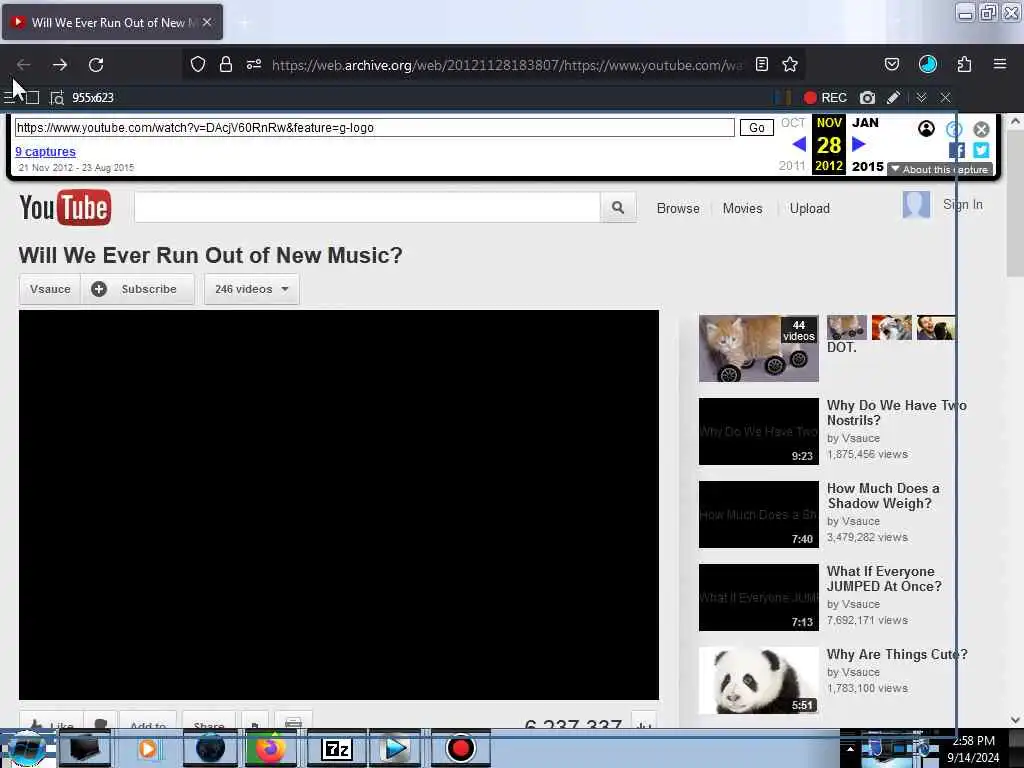Bookmark this page with the star
The width and height of the screenshot is (1024, 768).
(790, 64)
